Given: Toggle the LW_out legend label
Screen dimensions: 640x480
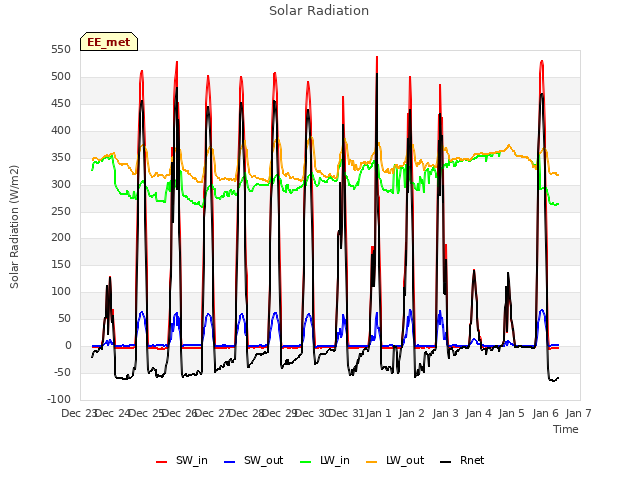Looking at the screenshot, I should pyautogui.click(x=405, y=460).
